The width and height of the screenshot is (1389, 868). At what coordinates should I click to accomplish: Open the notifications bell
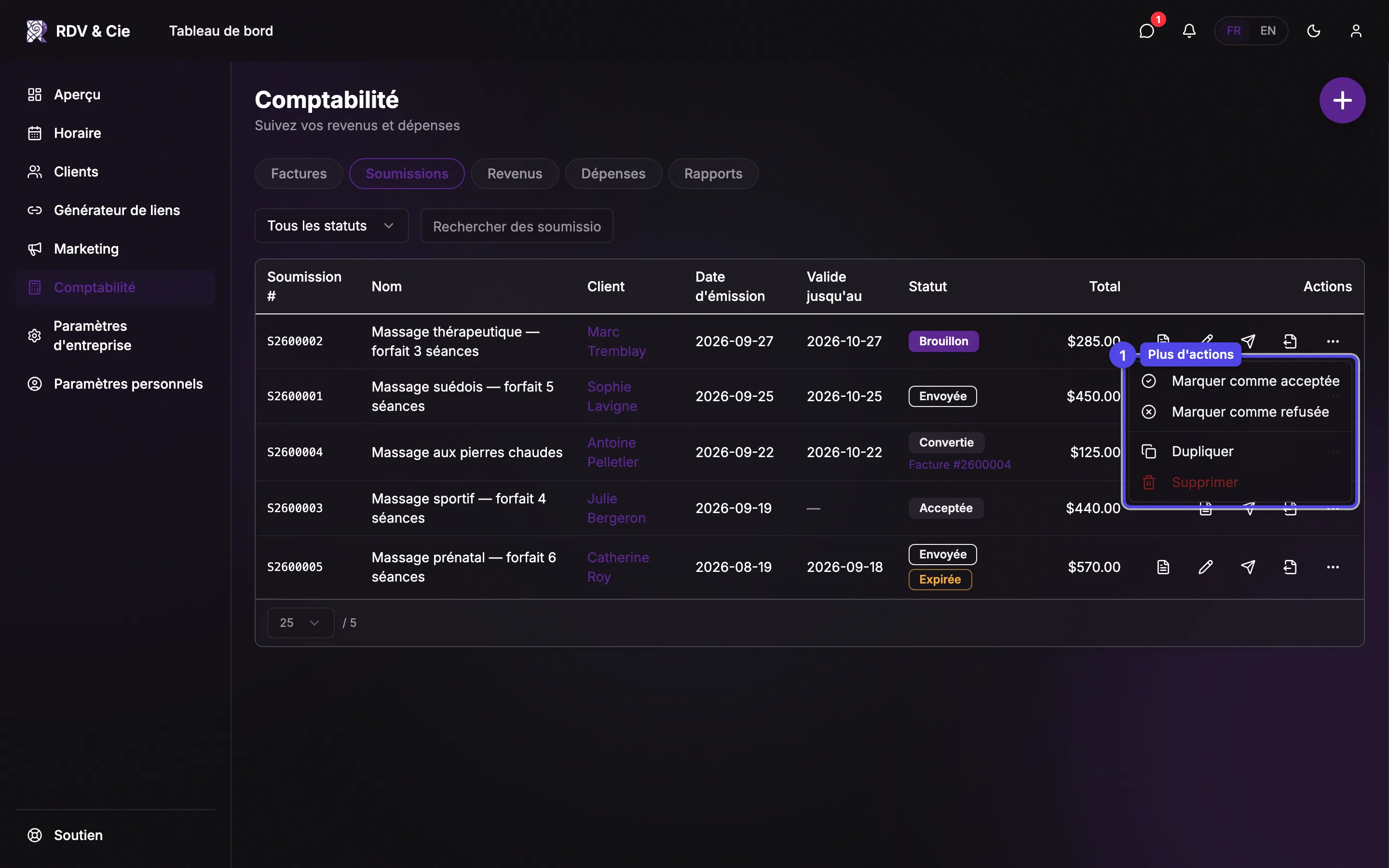[x=1189, y=30]
